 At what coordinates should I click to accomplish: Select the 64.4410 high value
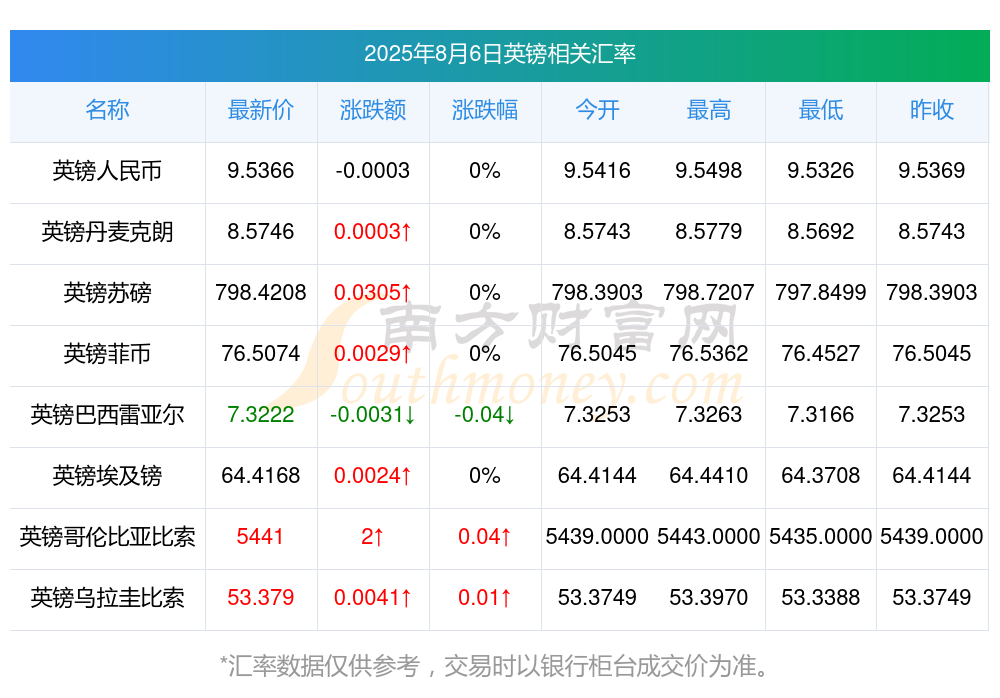[709, 476]
